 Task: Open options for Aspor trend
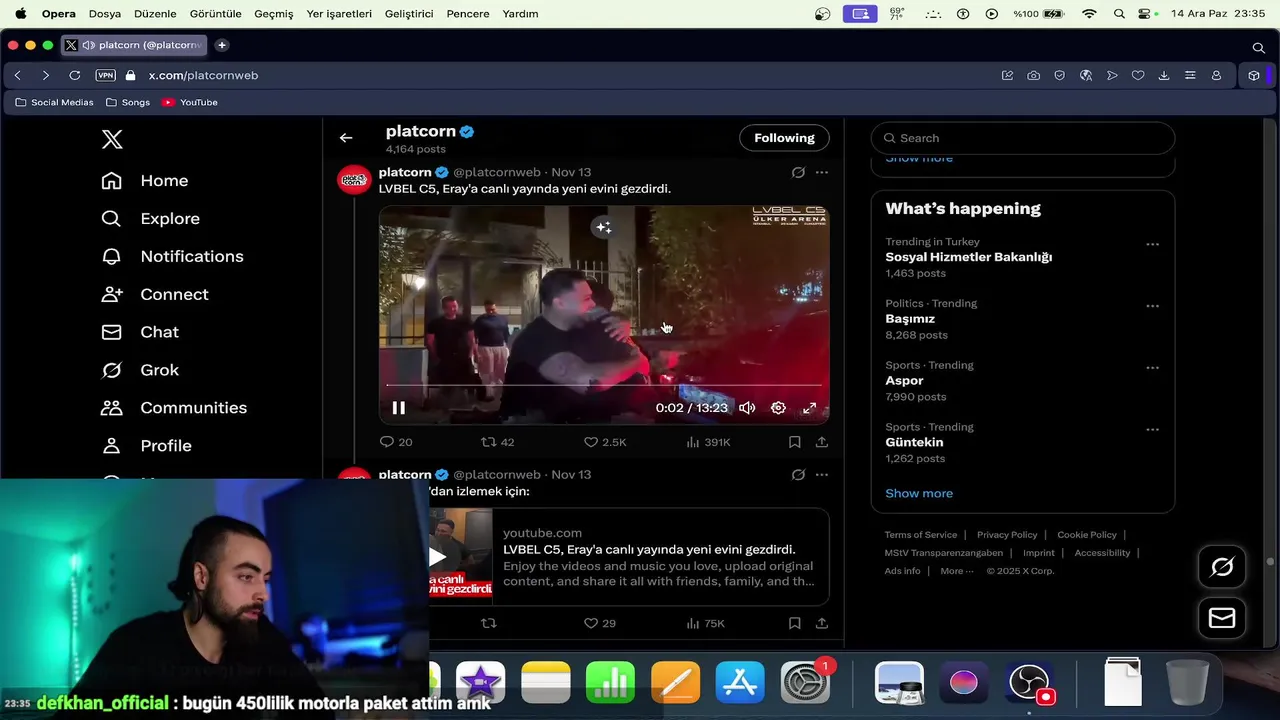click(x=1152, y=368)
